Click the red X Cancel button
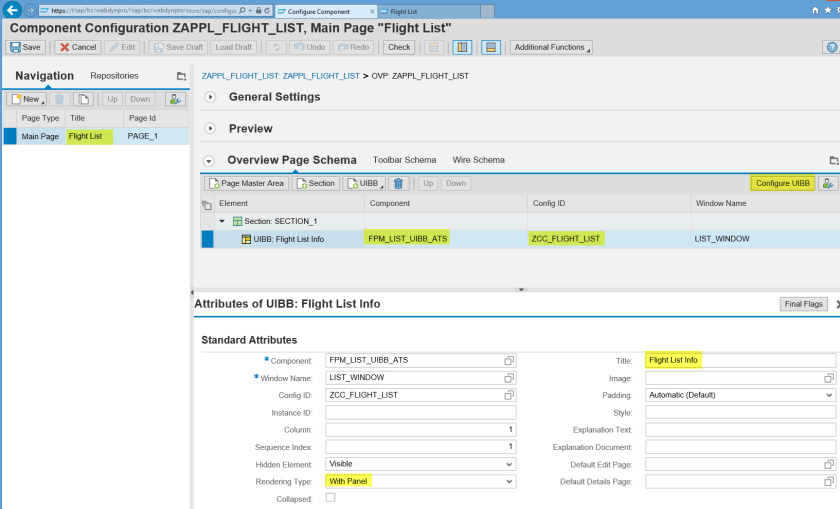 coord(77,47)
